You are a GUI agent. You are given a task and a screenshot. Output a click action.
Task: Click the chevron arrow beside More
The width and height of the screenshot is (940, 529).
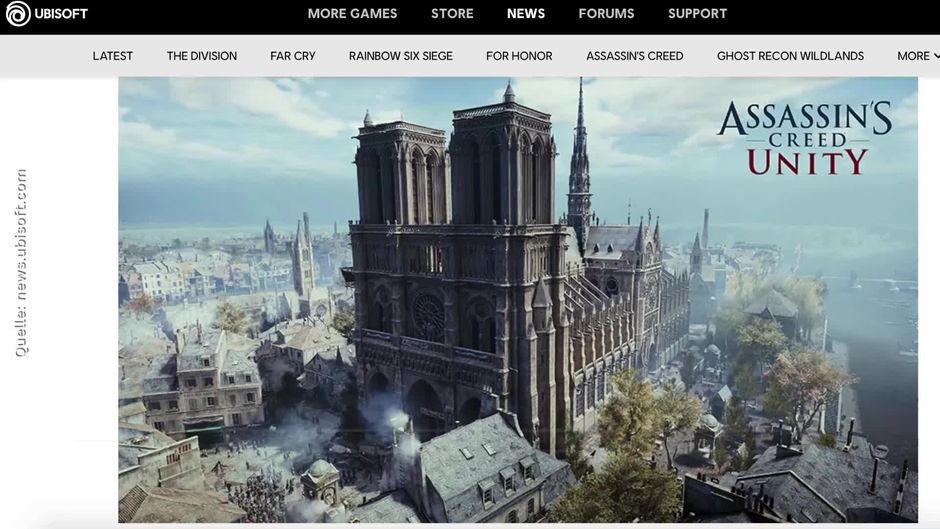[936, 56]
